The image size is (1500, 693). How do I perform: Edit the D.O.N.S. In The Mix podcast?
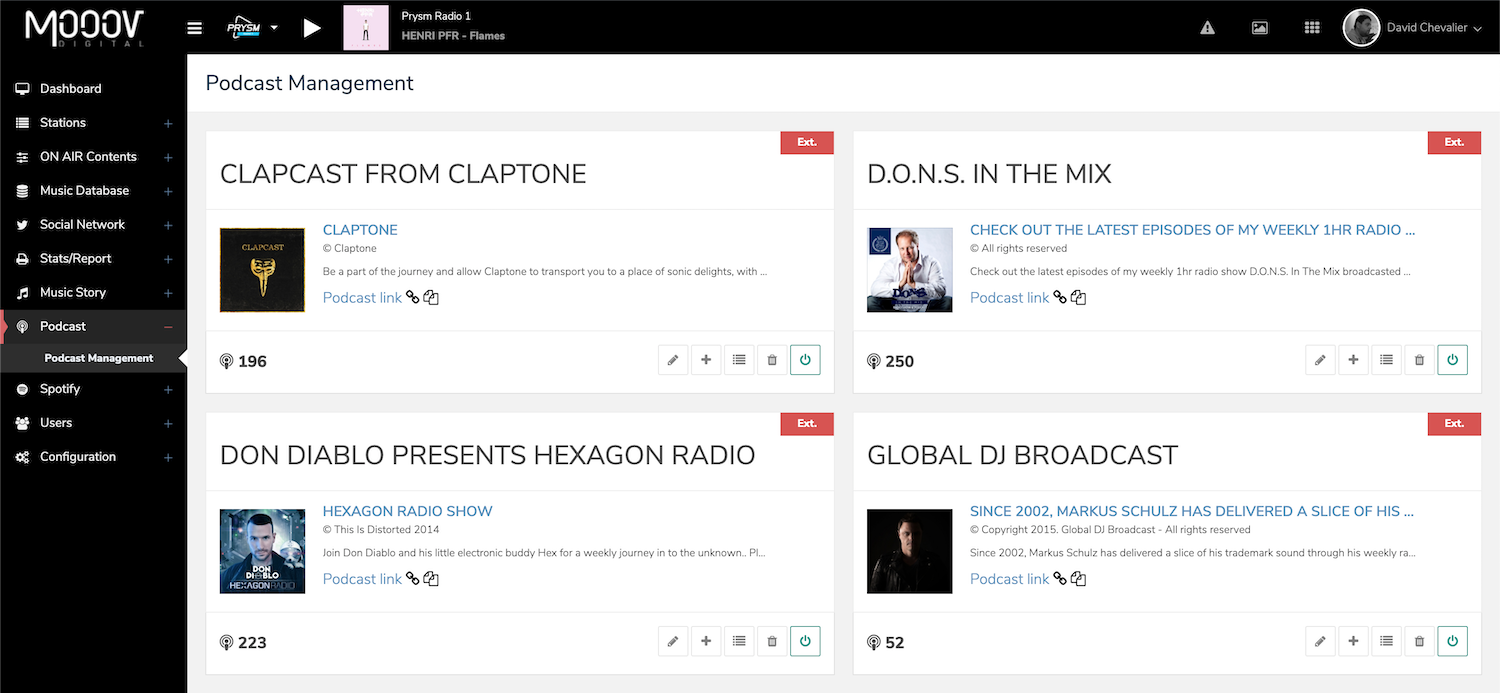[x=1320, y=360]
